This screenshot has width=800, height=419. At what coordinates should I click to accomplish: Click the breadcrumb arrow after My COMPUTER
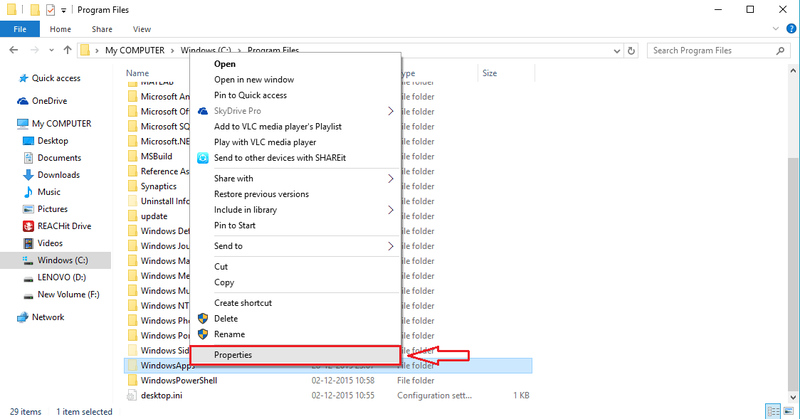pyautogui.click(x=172, y=51)
